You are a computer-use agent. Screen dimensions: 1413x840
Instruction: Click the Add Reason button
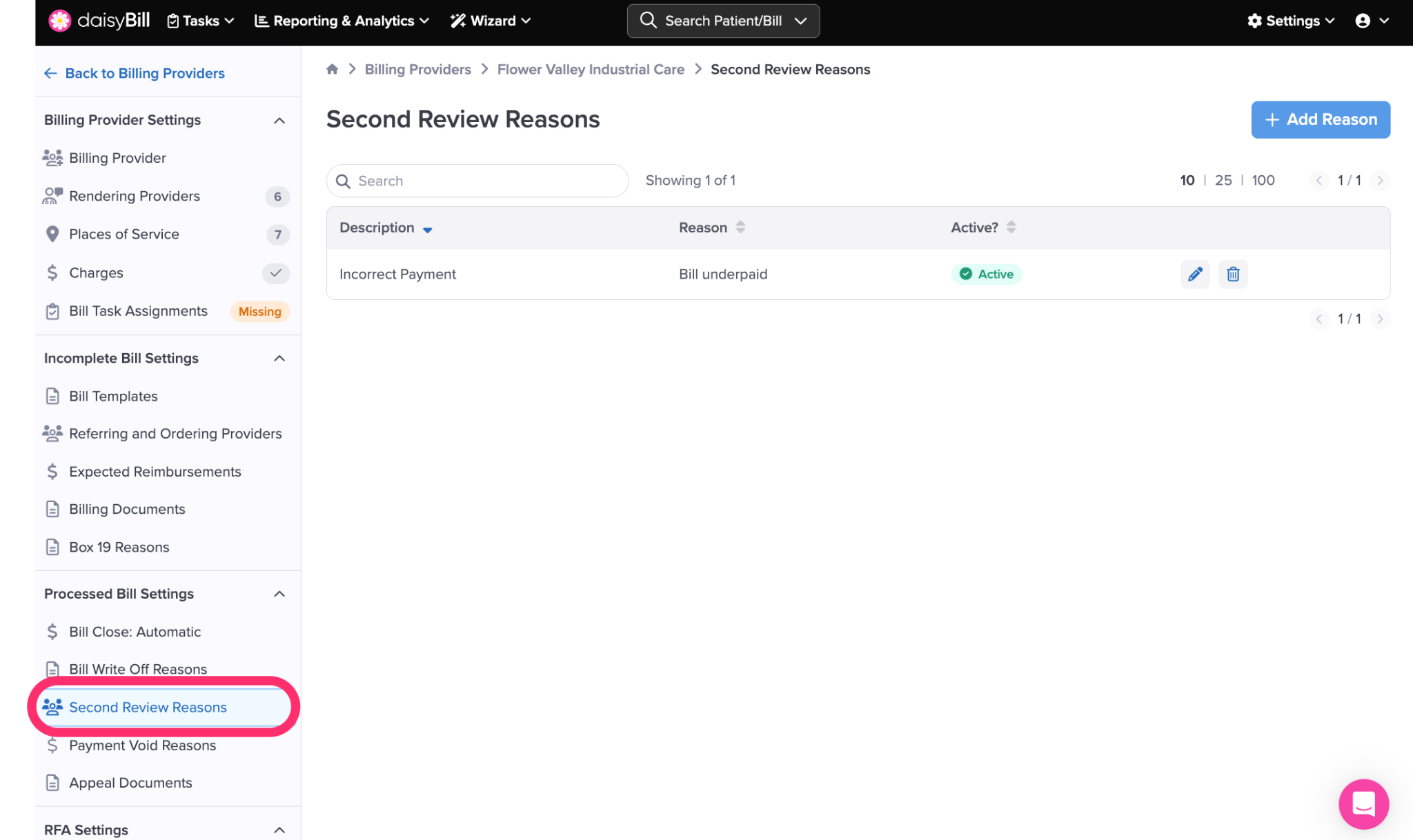[1321, 119]
